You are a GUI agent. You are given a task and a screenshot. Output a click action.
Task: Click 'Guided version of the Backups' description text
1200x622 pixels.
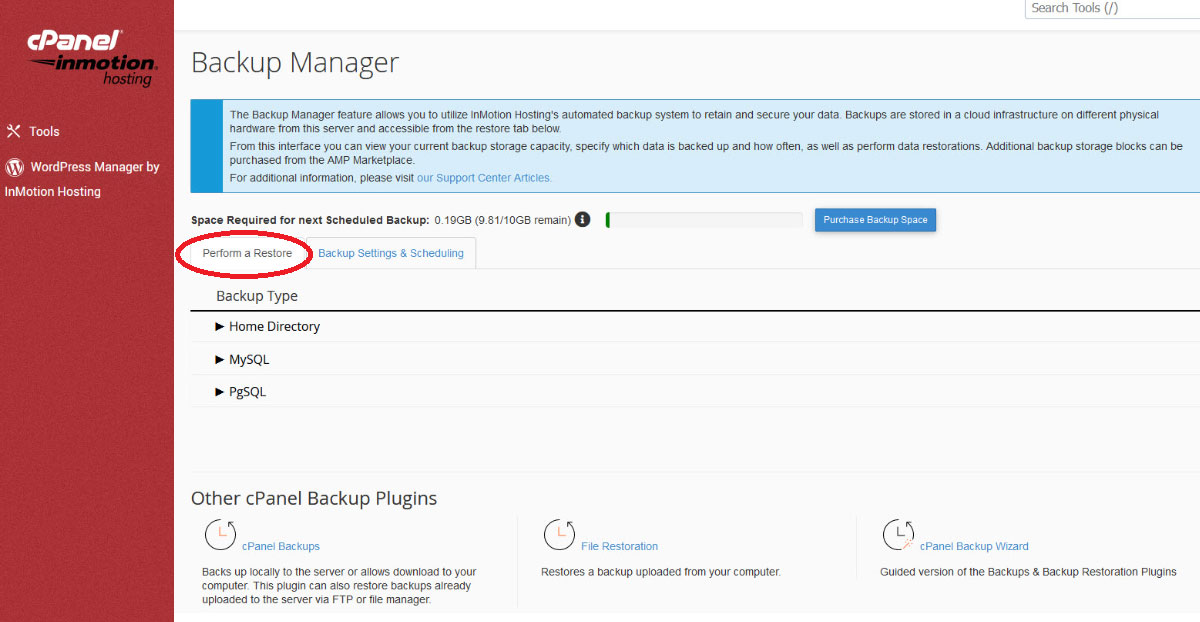click(1028, 572)
